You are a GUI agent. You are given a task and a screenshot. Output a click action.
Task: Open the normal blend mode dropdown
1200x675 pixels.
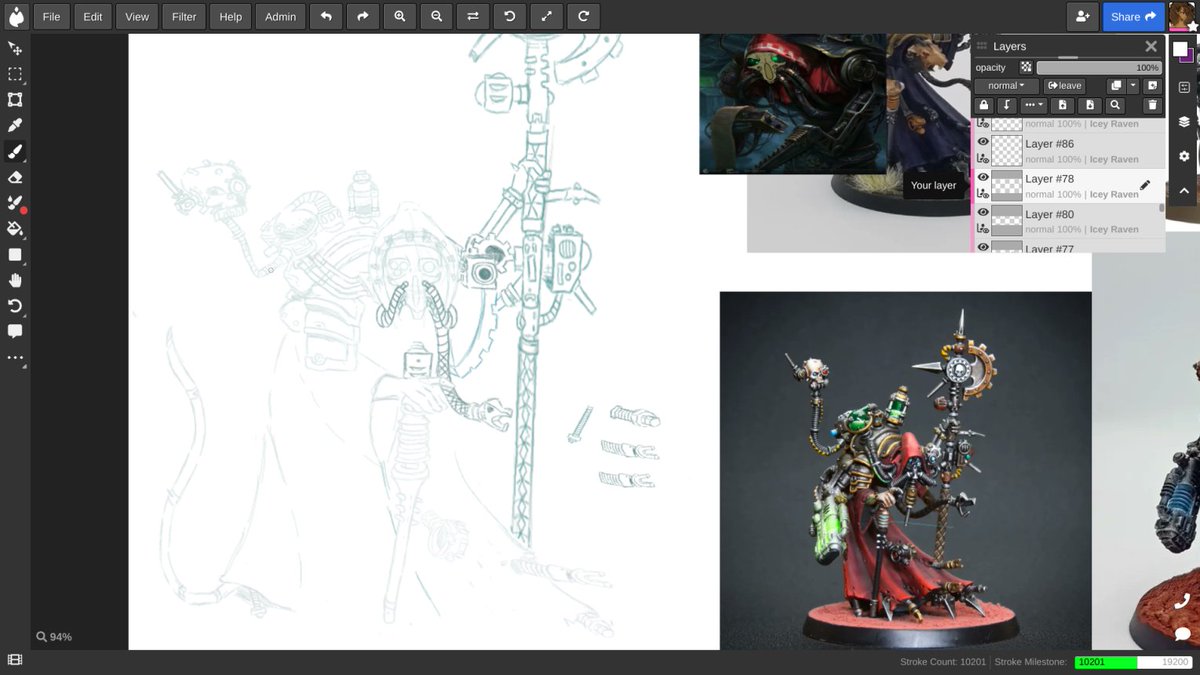1007,86
